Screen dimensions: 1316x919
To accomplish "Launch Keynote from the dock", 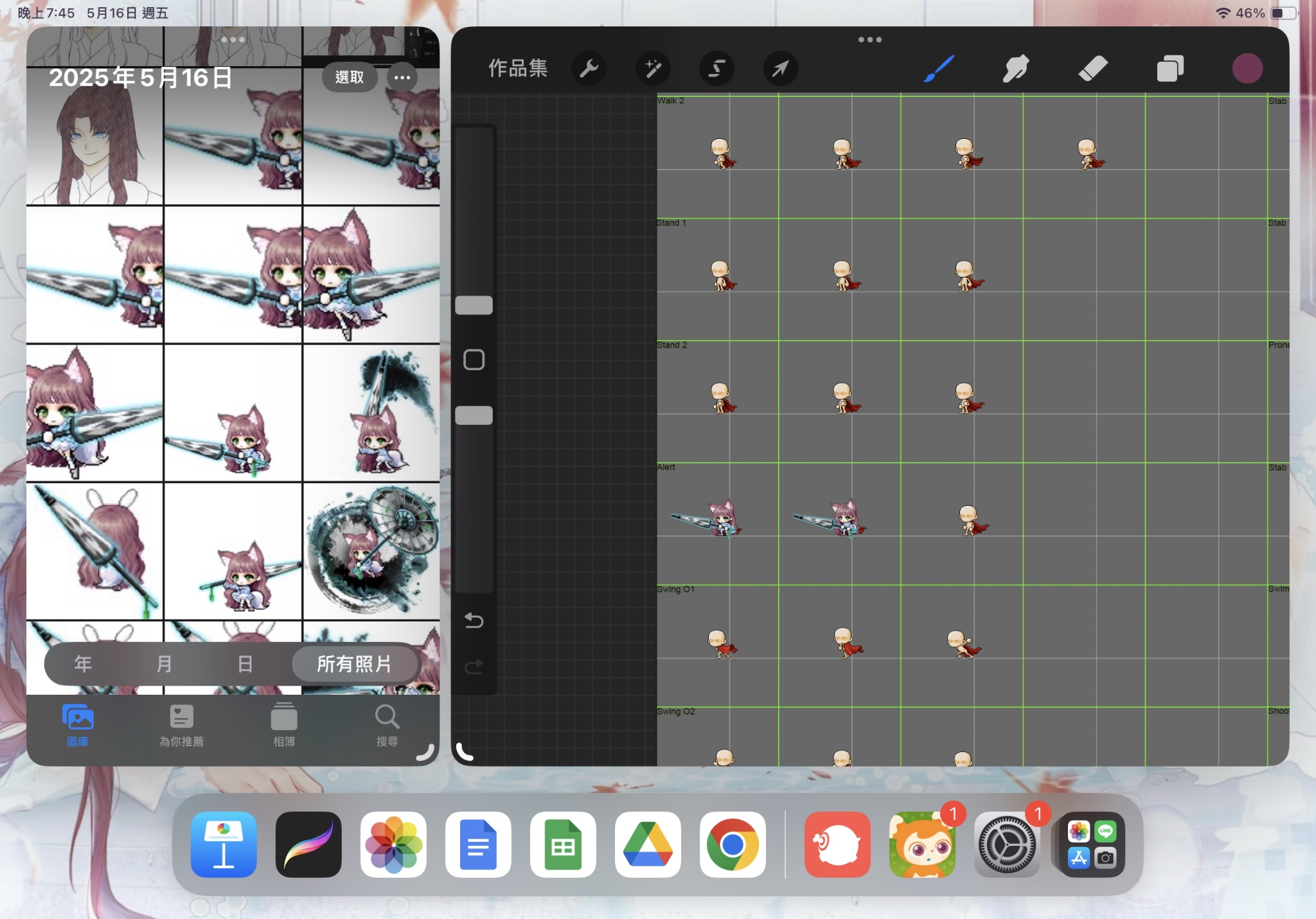I will [224, 844].
